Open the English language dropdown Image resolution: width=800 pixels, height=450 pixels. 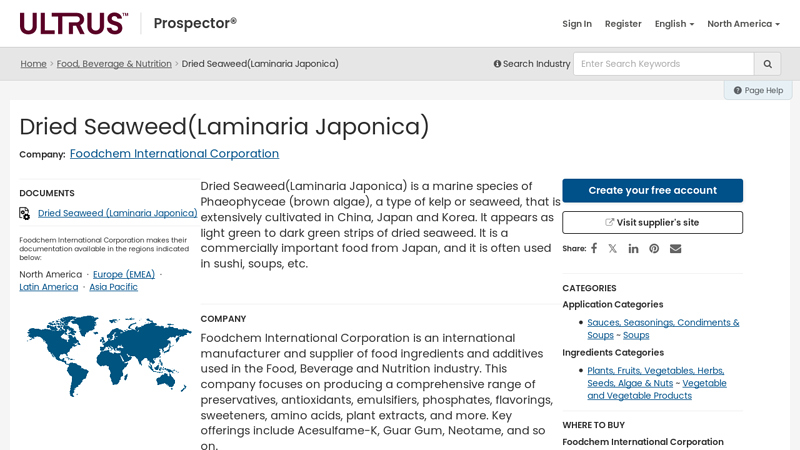(674, 24)
